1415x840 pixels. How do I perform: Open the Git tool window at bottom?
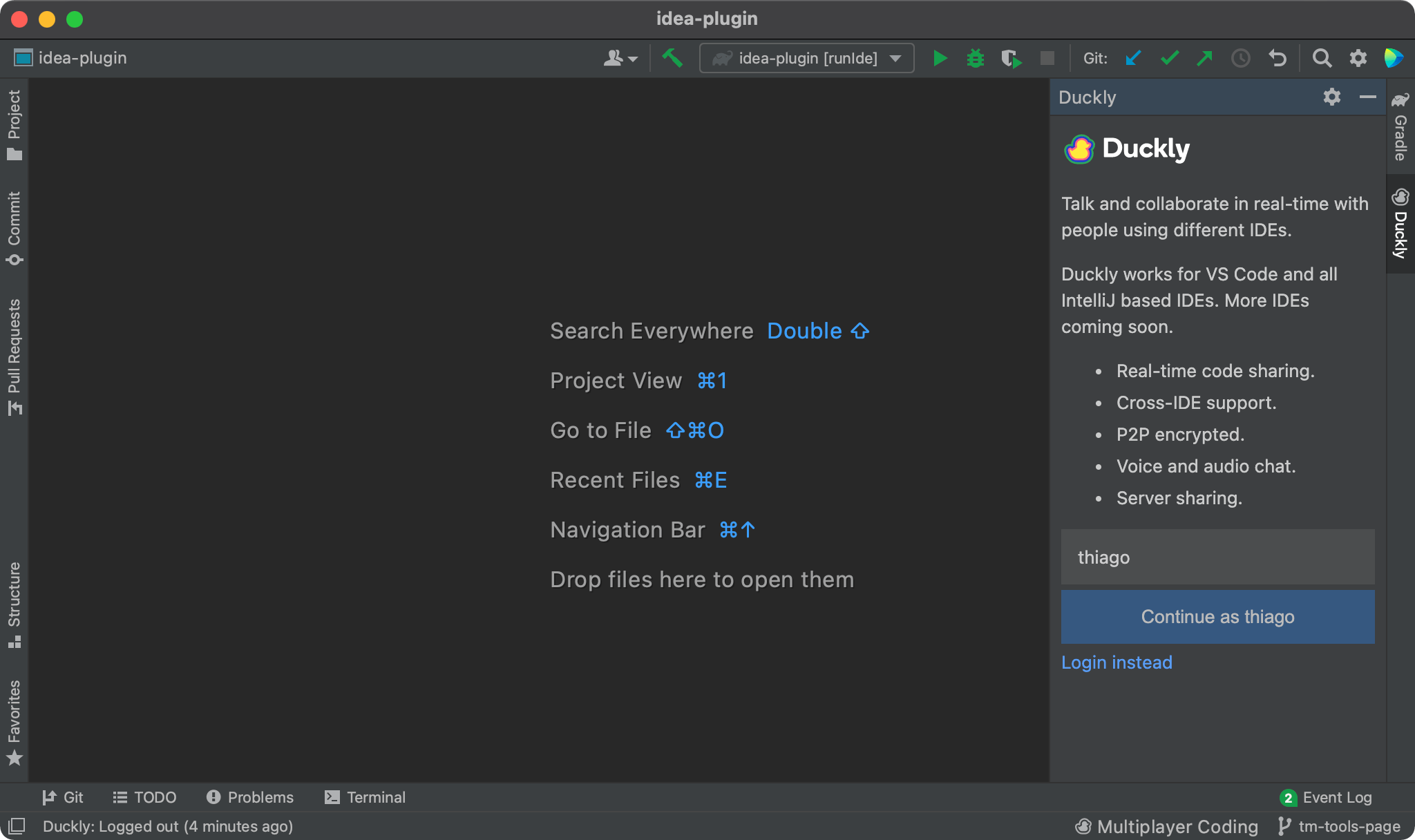63,797
